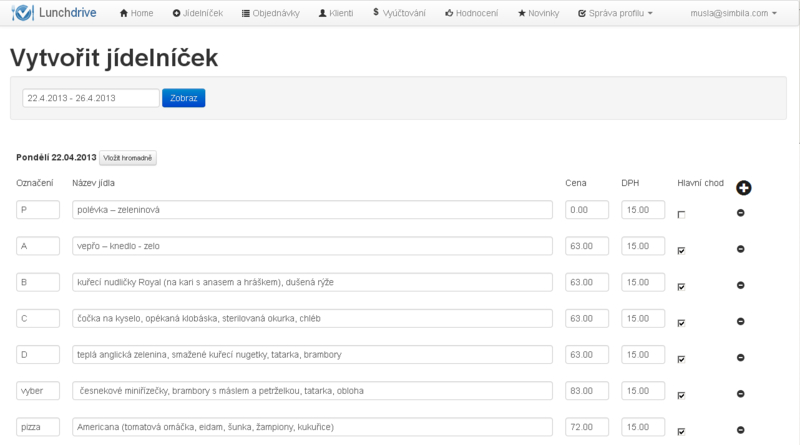The height and width of the screenshot is (445, 800).
Task: Delete row C with the minus icon
Action: point(741,321)
